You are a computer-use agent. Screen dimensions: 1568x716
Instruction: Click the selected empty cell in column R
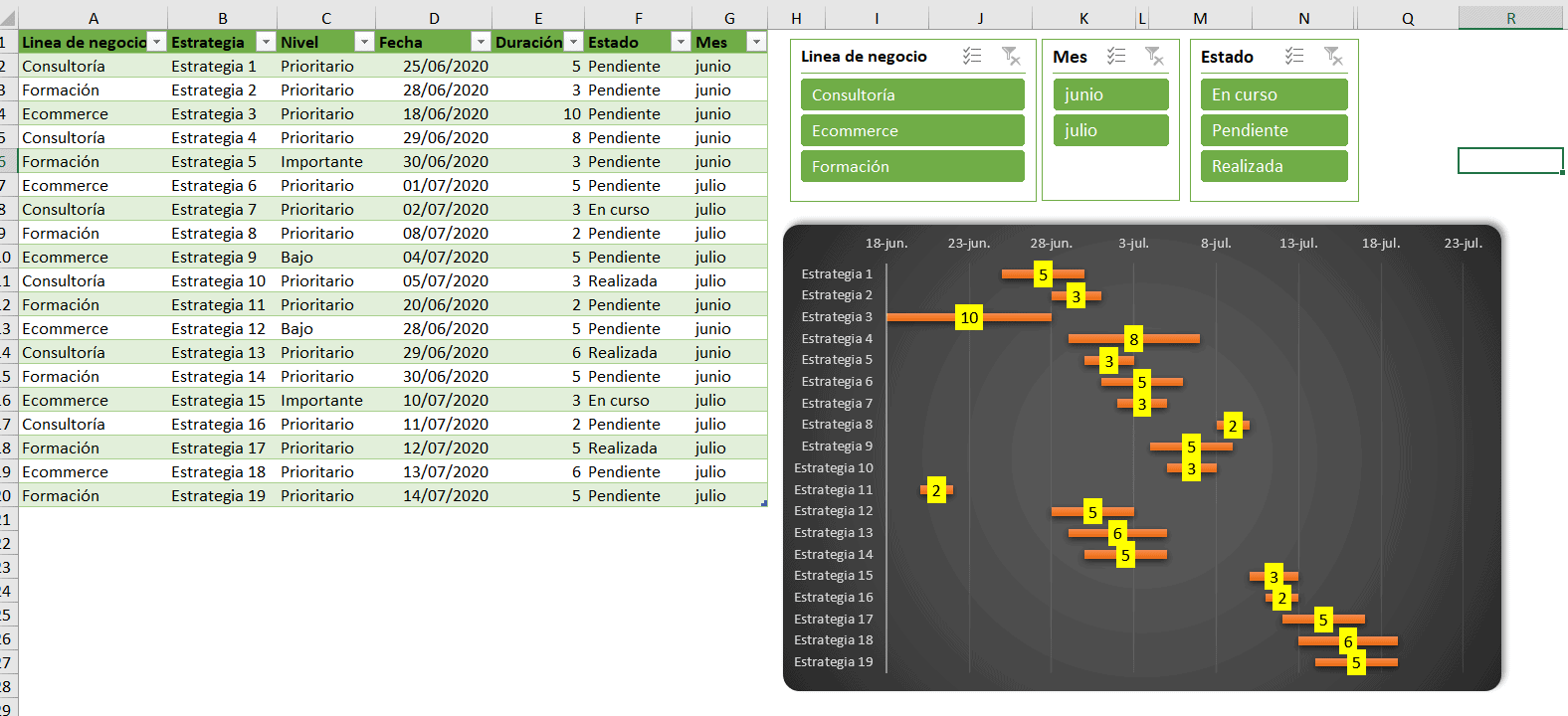pyautogui.click(x=1510, y=160)
